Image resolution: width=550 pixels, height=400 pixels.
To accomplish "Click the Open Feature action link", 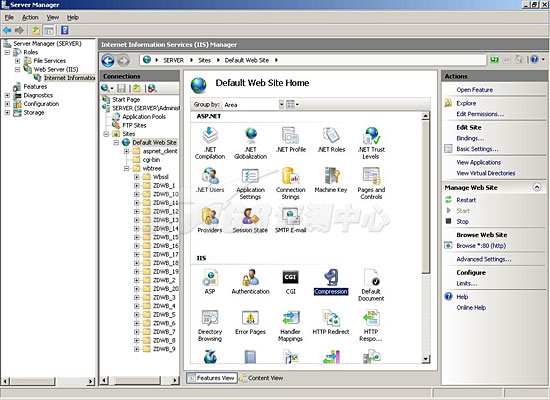I will (x=474, y=90).
